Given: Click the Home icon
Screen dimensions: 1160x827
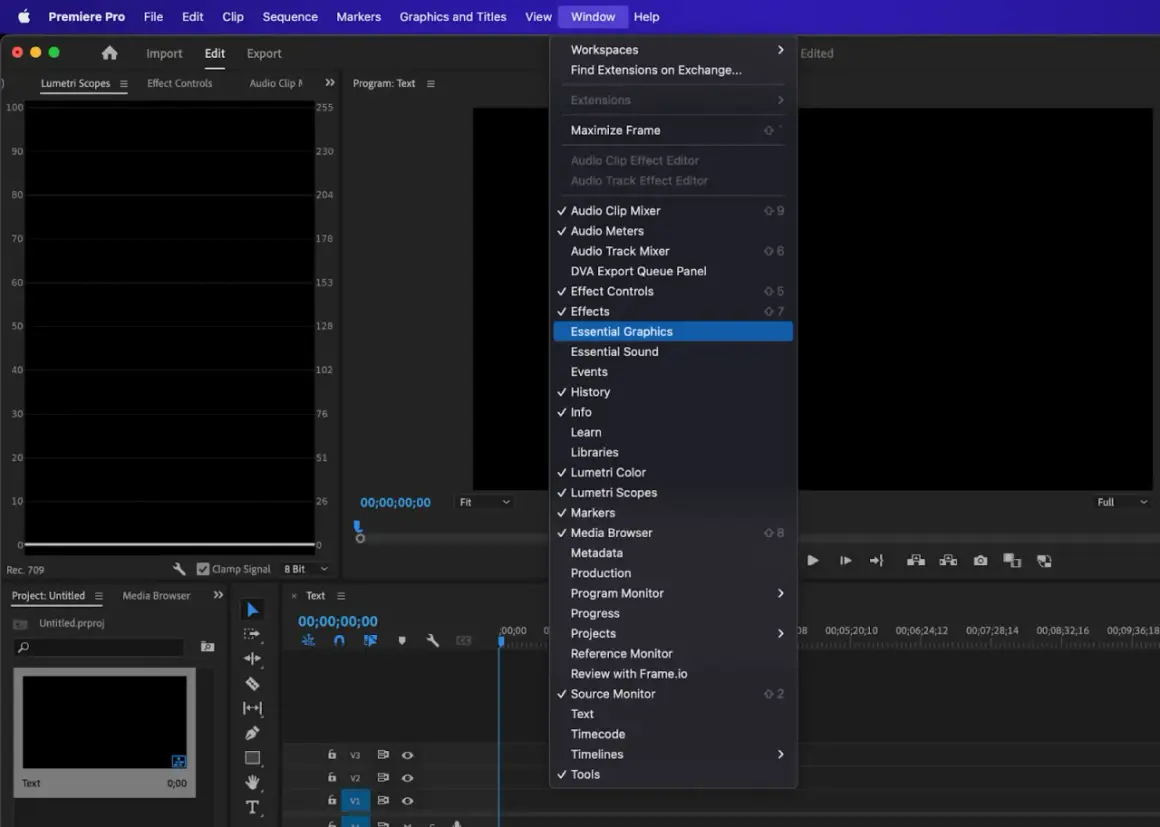Looking at the screenshot, I should [109, 53].
